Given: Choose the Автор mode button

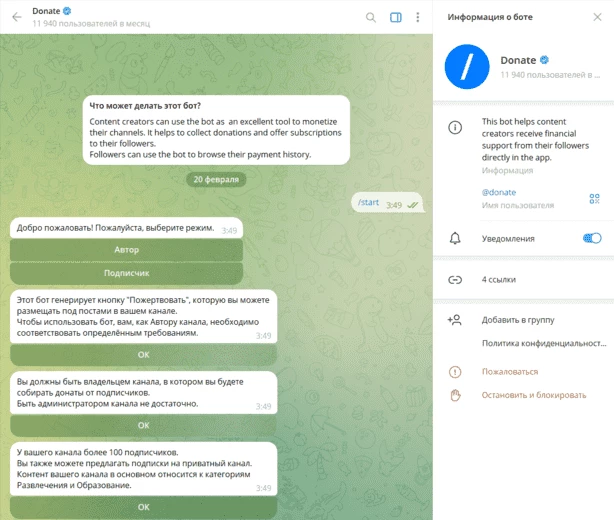Looking at the screenshot, I should click(x=126, y=250).
